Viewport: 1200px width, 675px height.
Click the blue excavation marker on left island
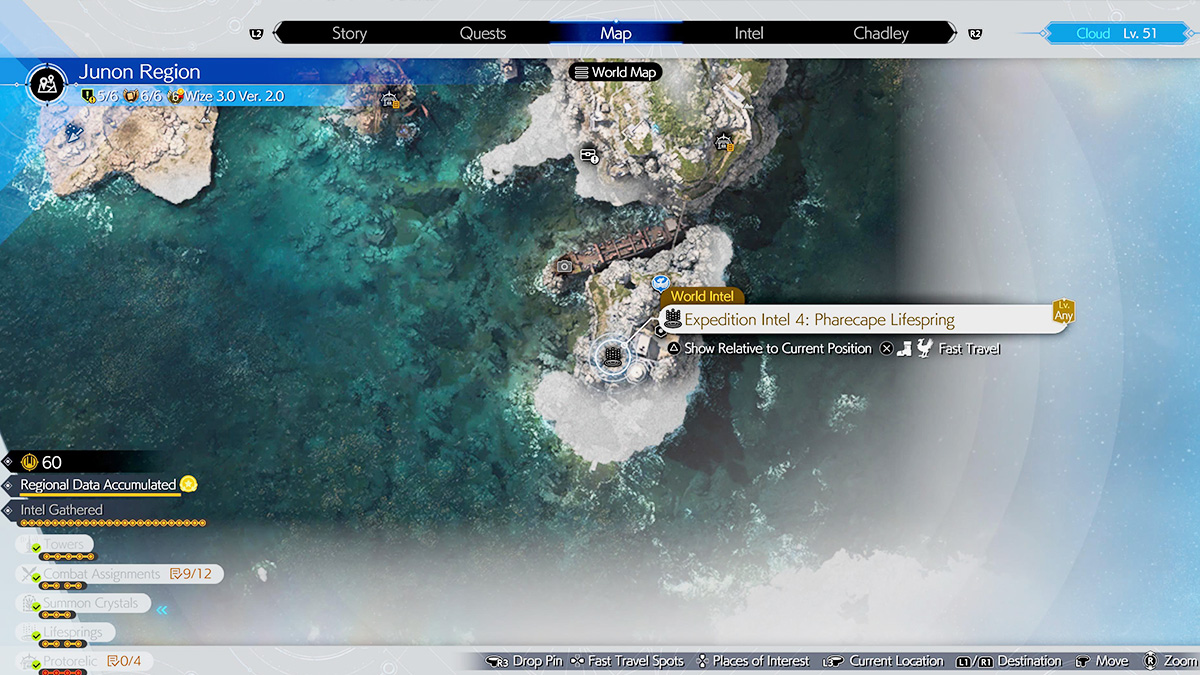coord(72,130)
